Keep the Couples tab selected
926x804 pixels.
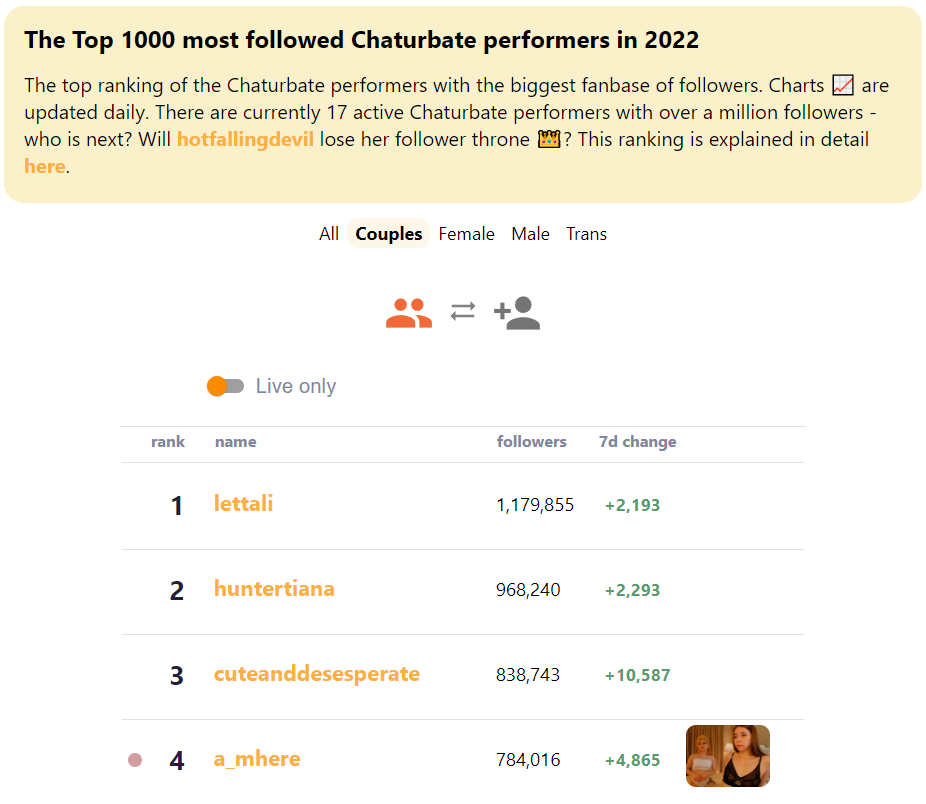[x=388, y=233]
